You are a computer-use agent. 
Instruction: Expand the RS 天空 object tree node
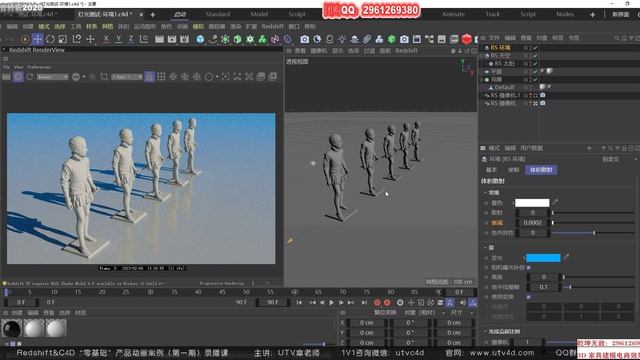point(482,56)
